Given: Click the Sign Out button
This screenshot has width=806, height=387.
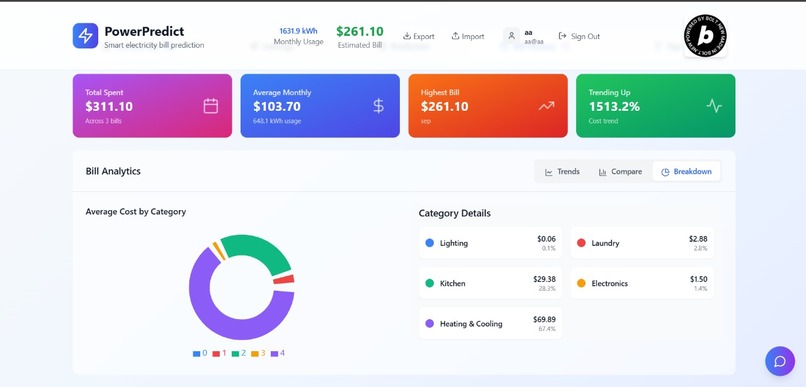Looking at the screenshot, I should (x=579, y=36).
